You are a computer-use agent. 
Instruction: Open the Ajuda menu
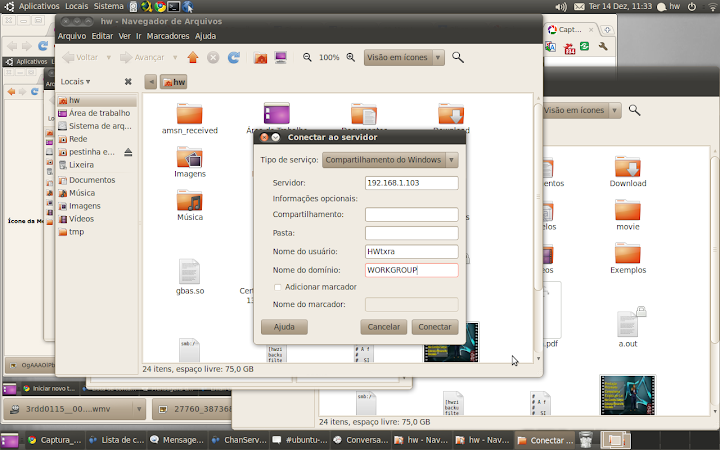click(205, 36)
